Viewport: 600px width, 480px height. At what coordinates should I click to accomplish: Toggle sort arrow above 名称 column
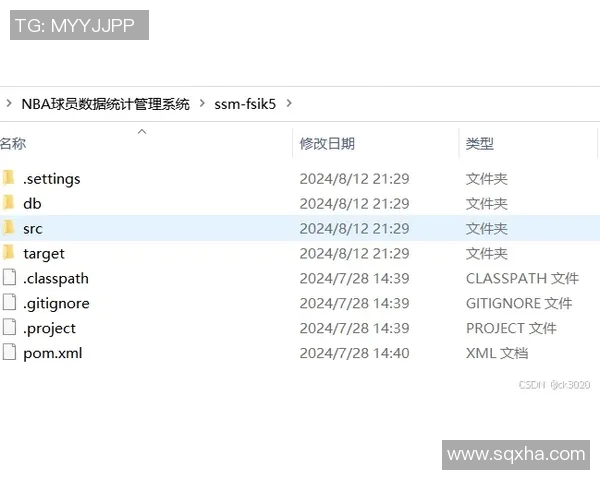[142, 132]
